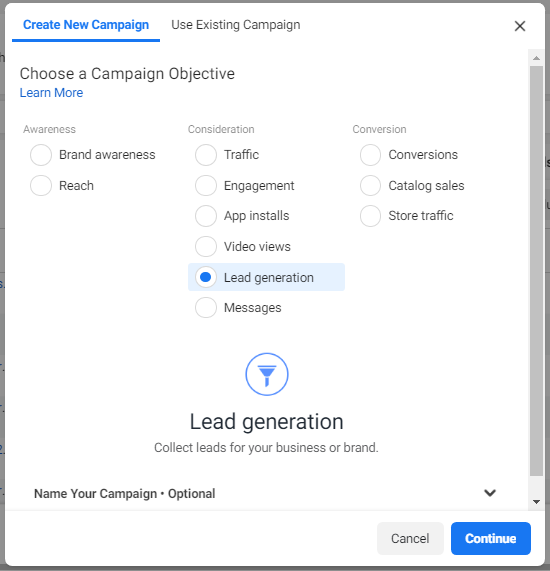Select the Video views option

(x=206, y=247)
